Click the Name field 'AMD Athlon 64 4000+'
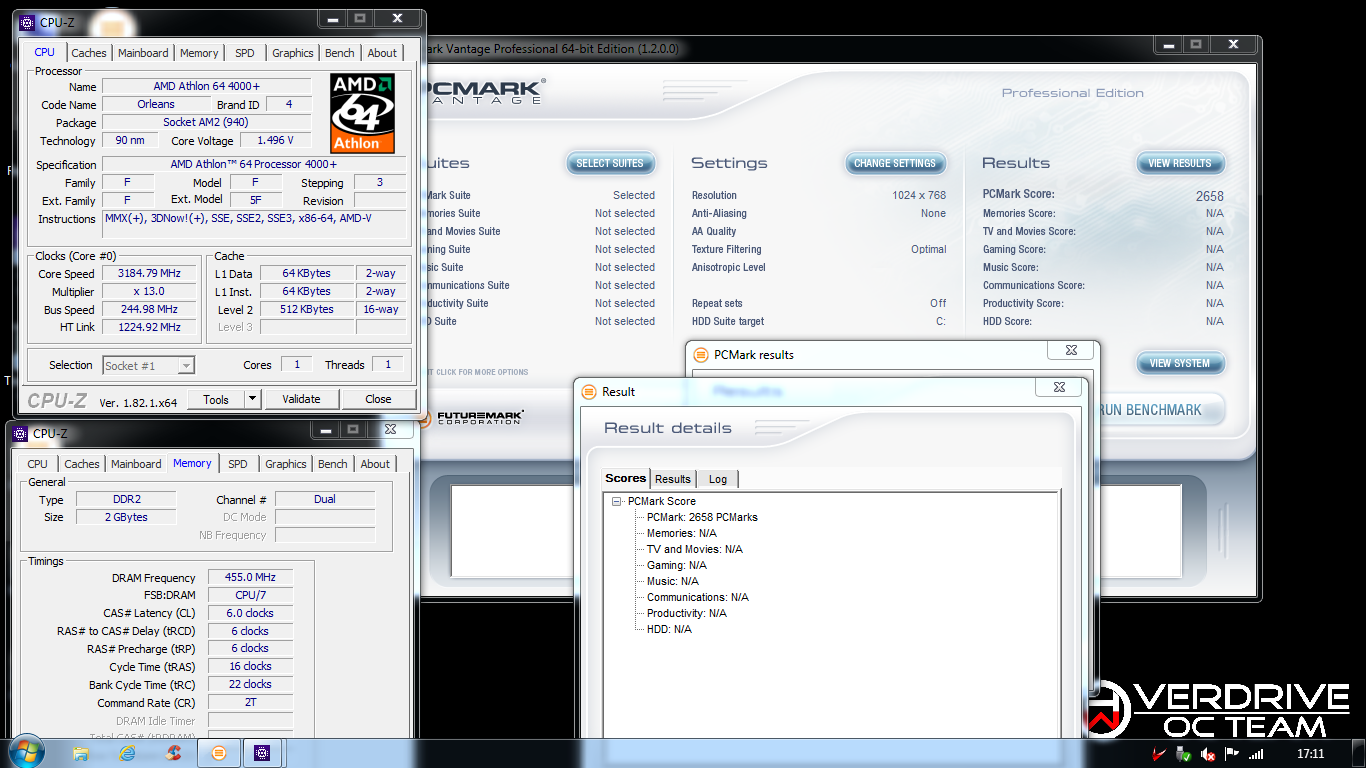1366x768 pixels. [x=206, y=87]
